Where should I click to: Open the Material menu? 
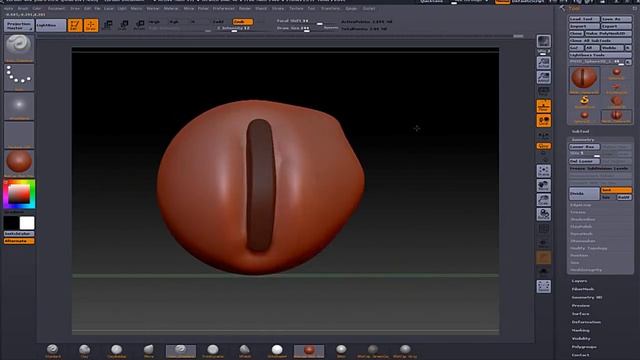[x=171, y=8]
